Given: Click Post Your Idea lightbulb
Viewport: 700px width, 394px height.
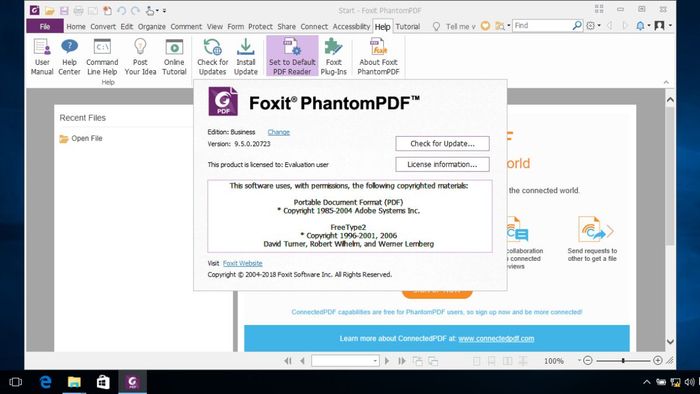Looking at the screenshot, I should coord(140,57).
